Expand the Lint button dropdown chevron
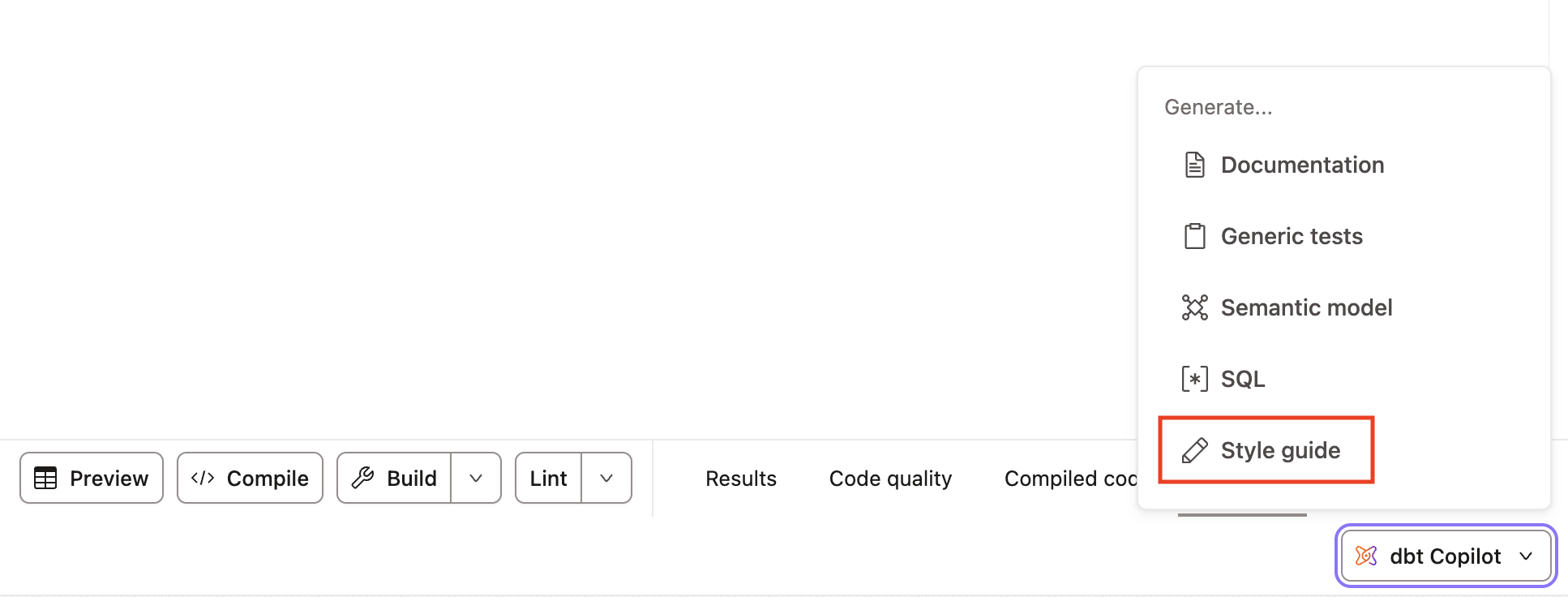 [x=606, y=478]
